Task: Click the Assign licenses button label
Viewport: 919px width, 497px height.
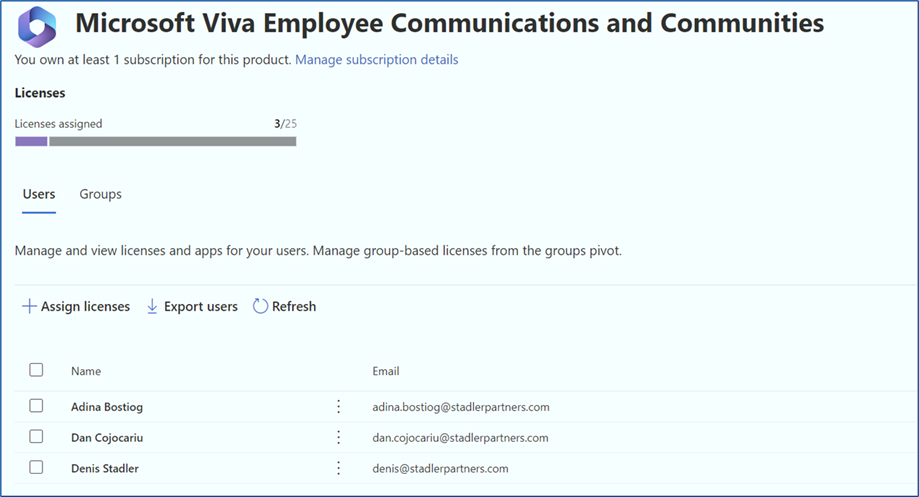Action: [x=86, y=307]
